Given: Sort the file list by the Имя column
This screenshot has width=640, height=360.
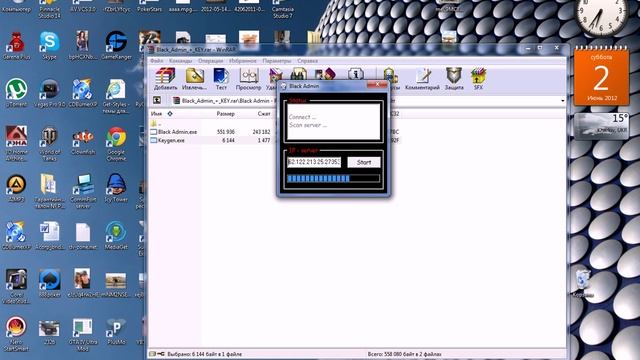Looking at the screenshot, I should coord(156,114).
